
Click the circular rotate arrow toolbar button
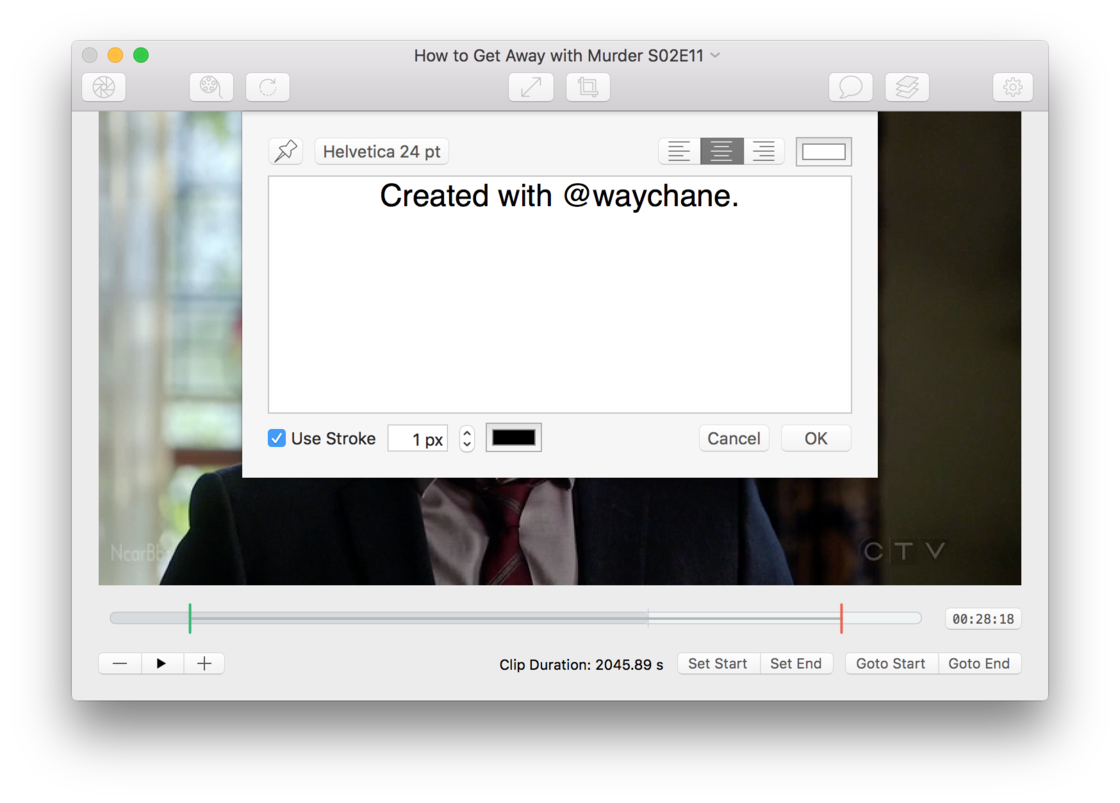click(x=268, y=87)
